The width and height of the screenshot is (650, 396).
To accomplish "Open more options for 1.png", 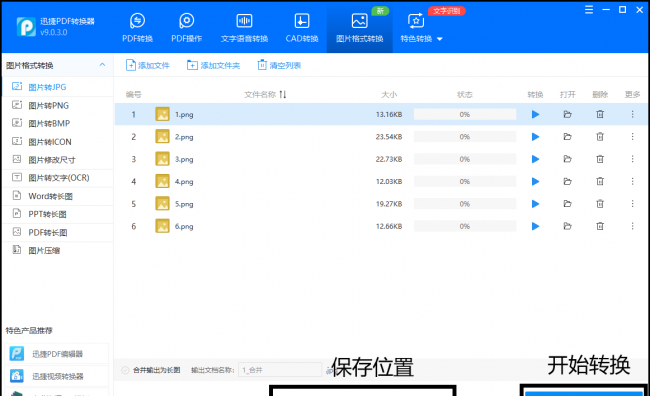I will click(x=632, y=114).
